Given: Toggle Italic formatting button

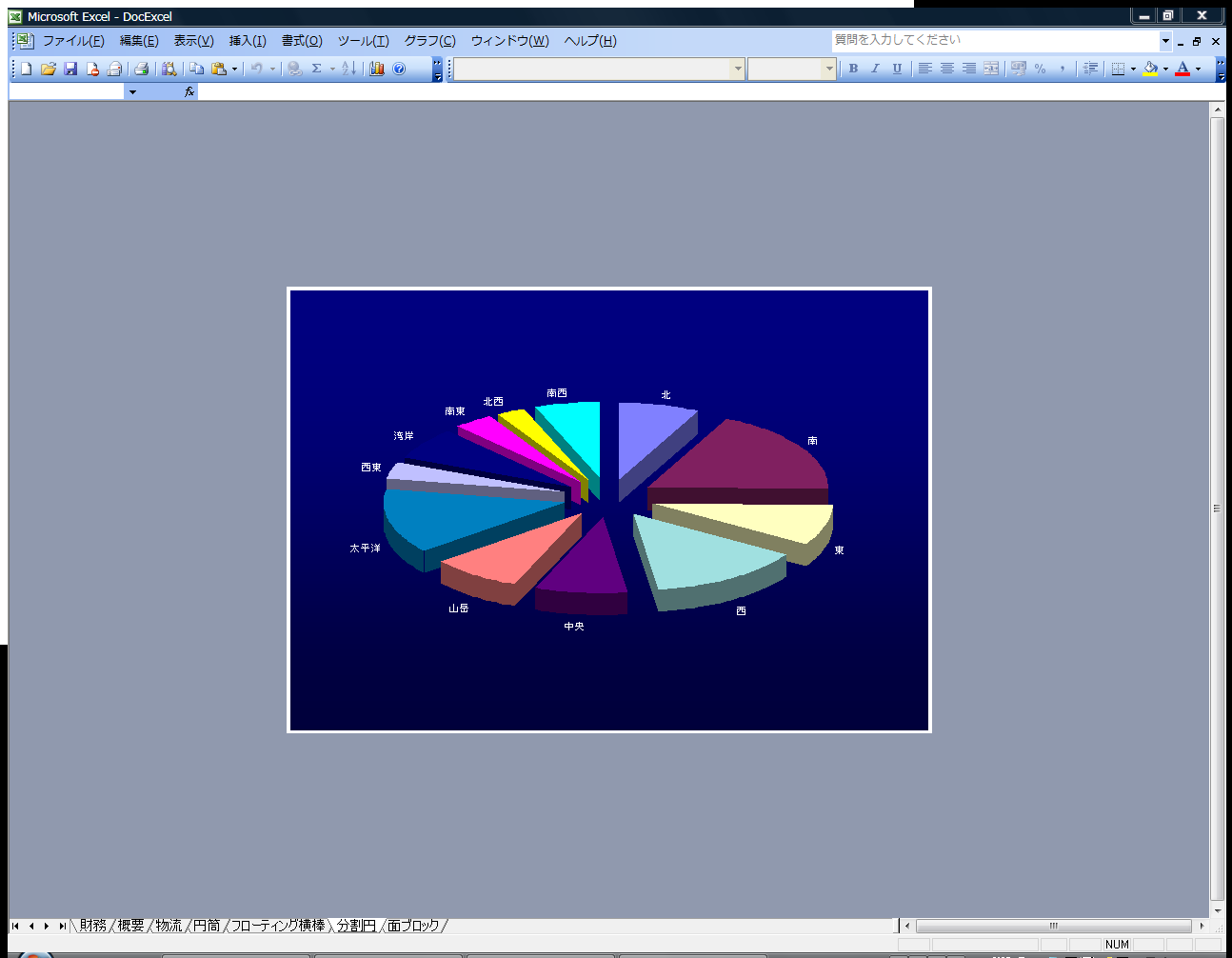Looking at the screenshot, I should click(x=875, y=69).
